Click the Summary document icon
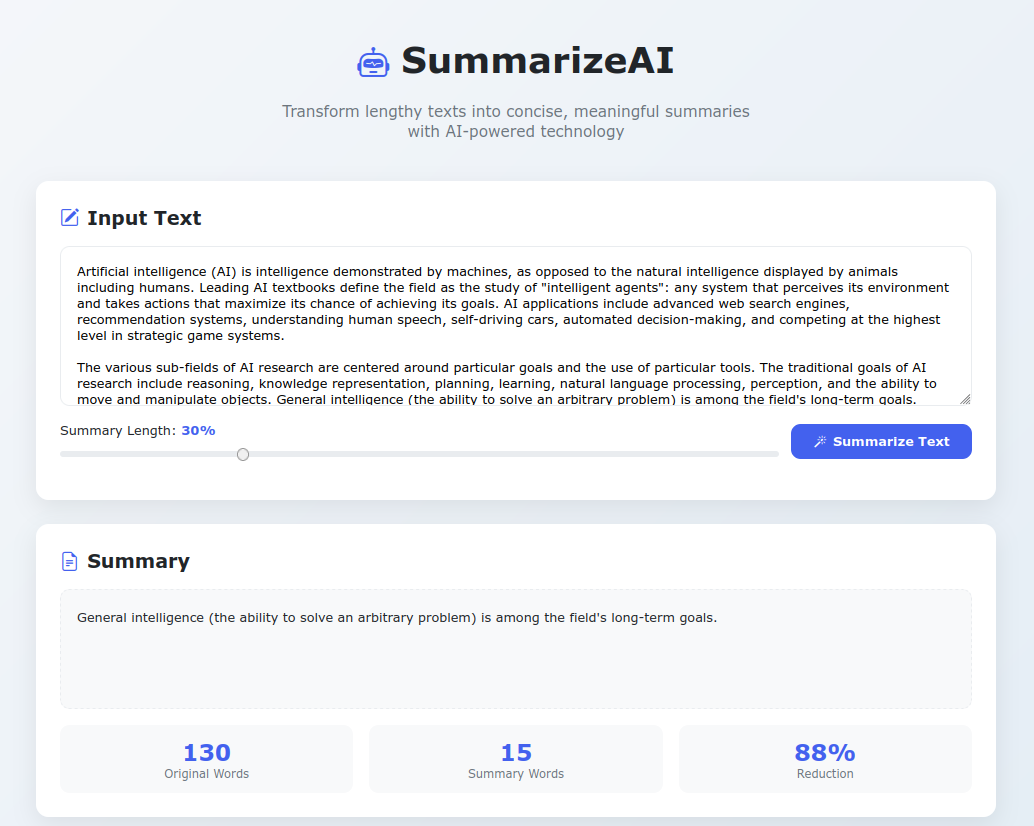 pyautogui.click(x=69, y=561)
